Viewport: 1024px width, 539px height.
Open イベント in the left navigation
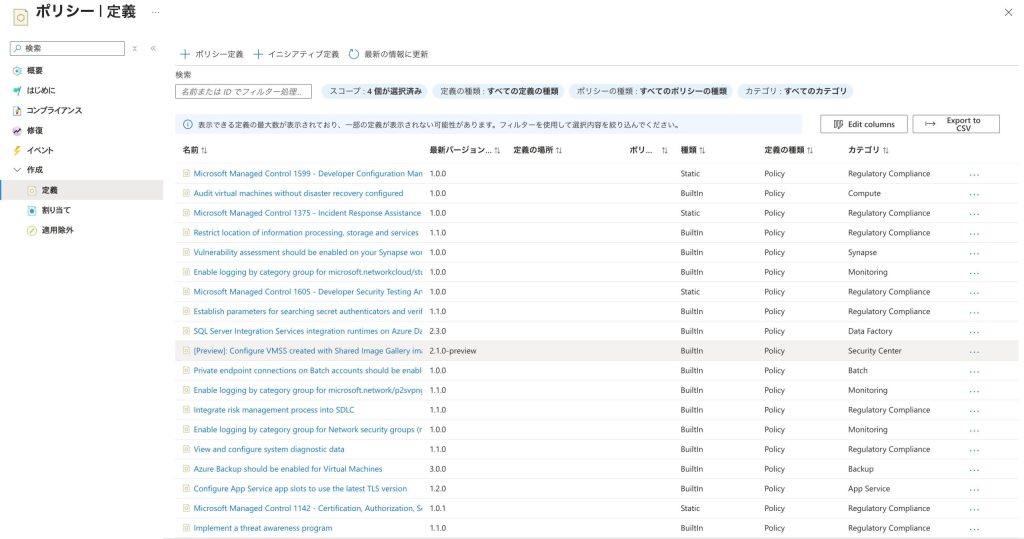[x=40, y=150]
